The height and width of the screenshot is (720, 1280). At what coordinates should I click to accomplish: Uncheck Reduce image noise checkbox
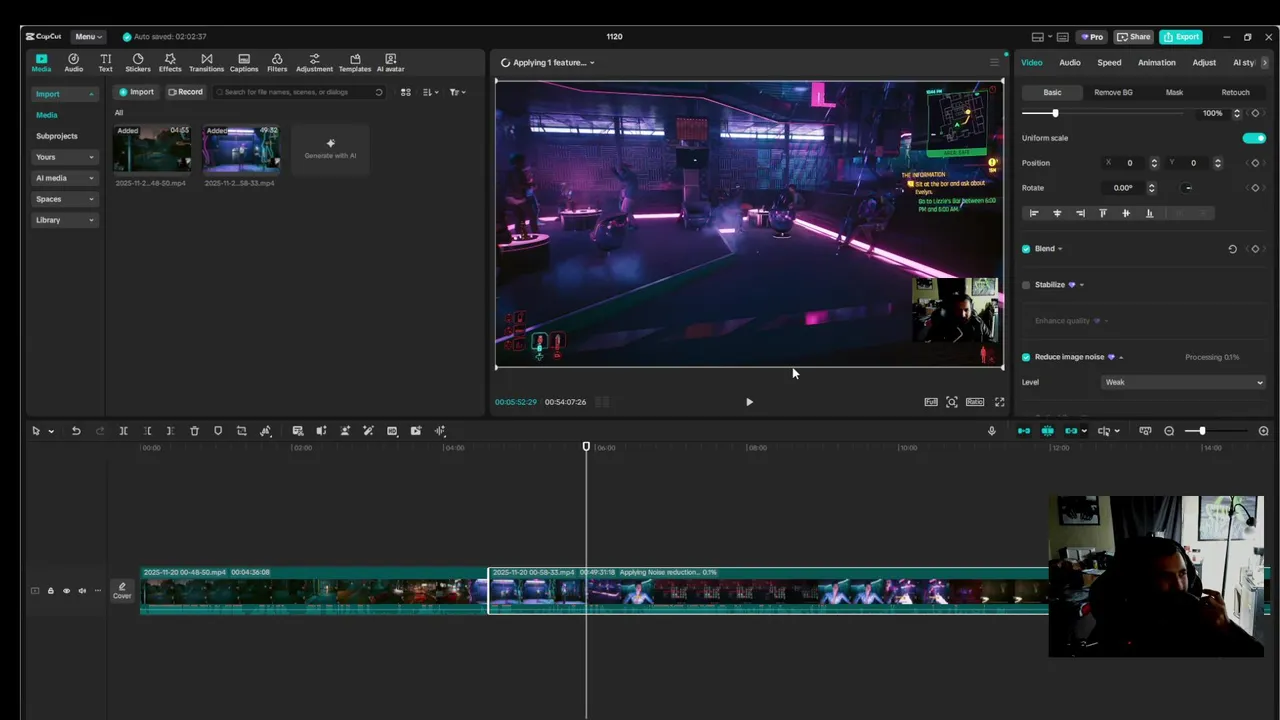1026,357
